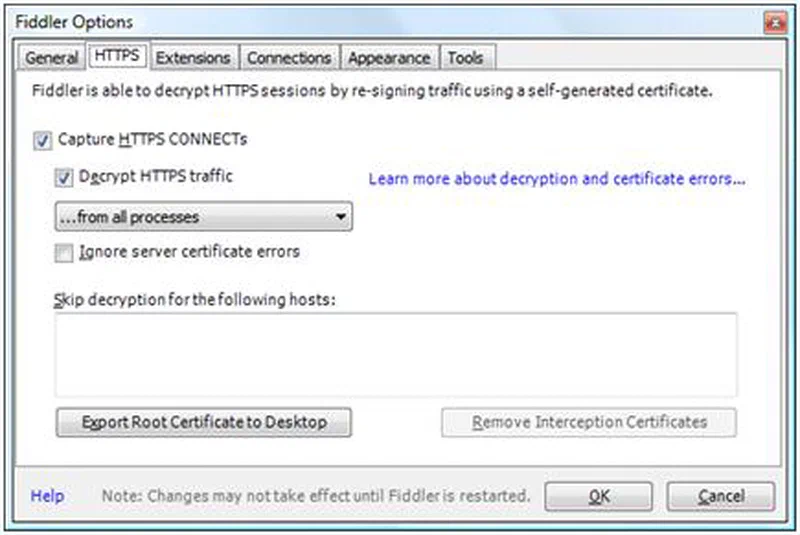Show the Appearance tab
This screenshot has height=535, width=800.
[389, 58]
